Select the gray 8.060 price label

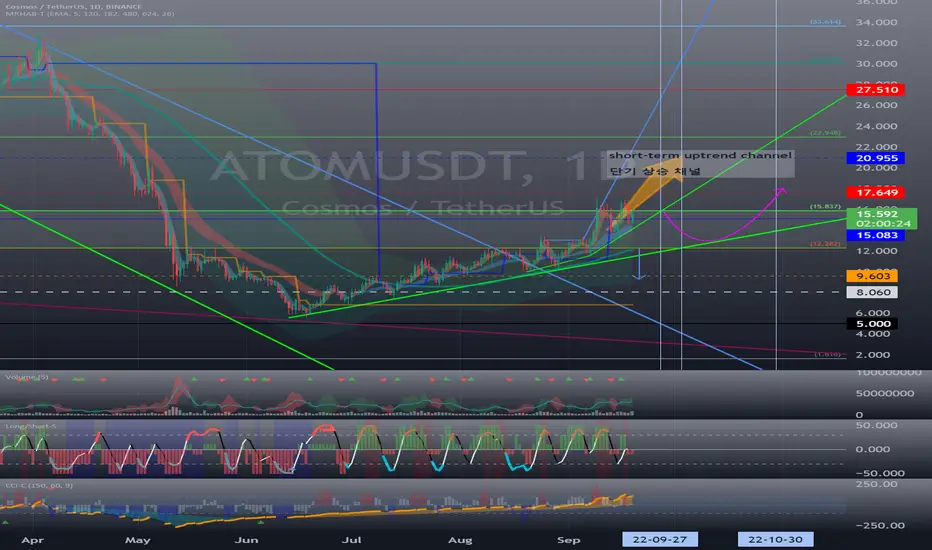872,292
